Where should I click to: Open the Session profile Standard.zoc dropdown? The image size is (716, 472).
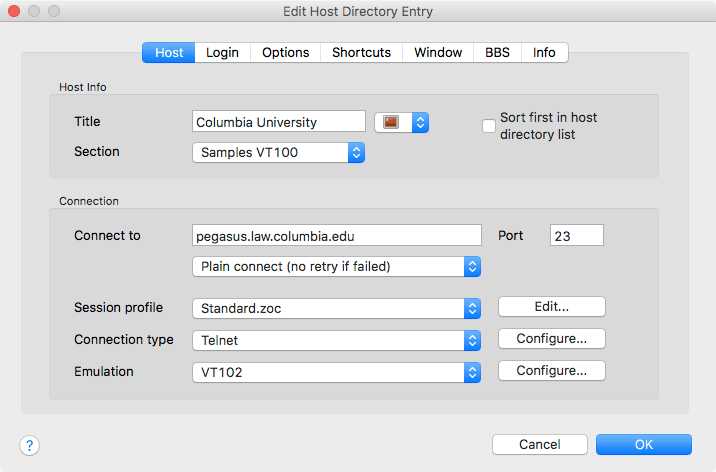tap(336, 308)
